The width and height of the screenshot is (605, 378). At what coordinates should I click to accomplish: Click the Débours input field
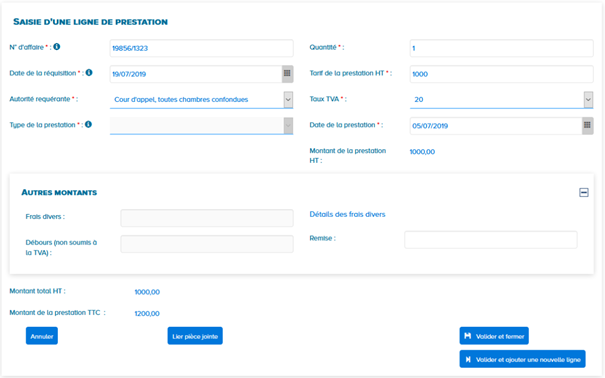point(207,244)
